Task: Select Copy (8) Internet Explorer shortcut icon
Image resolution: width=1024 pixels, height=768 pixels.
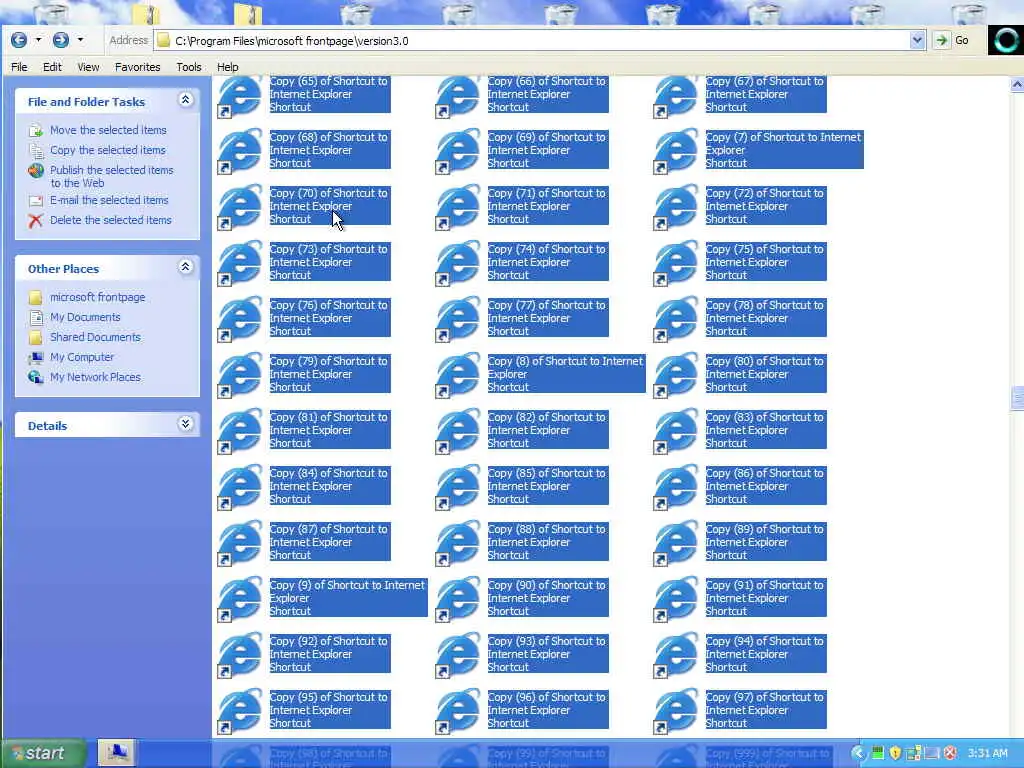Action: (458, 375)
